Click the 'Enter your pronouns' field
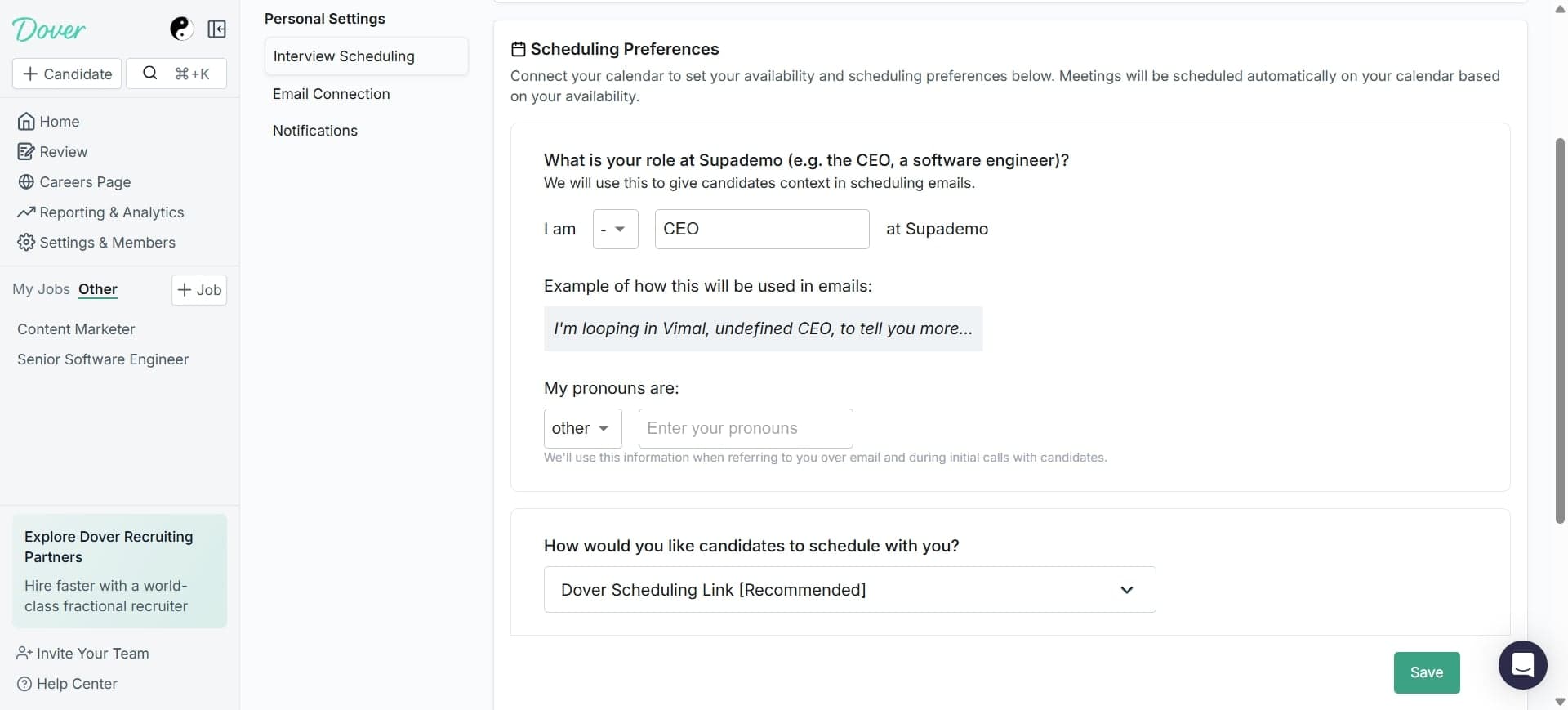 pyautogui.click(x=744, y=428)
